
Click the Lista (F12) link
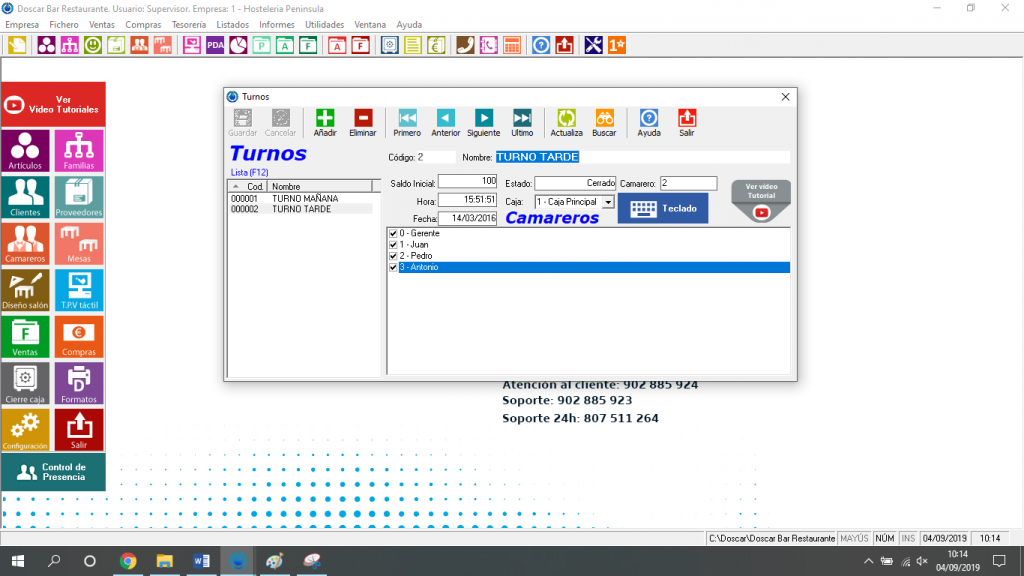point(249,172)
